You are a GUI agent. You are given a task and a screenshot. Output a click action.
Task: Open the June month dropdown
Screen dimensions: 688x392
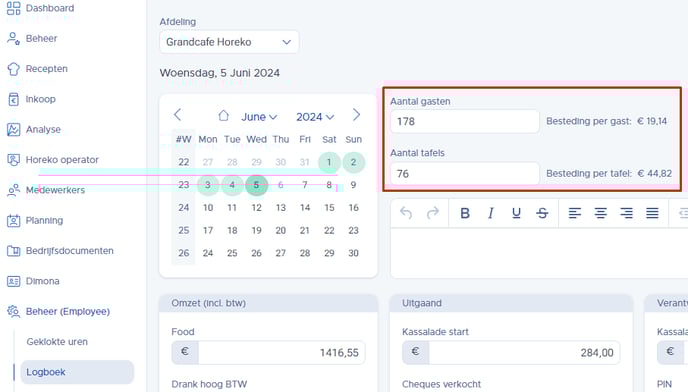point(259,117)
